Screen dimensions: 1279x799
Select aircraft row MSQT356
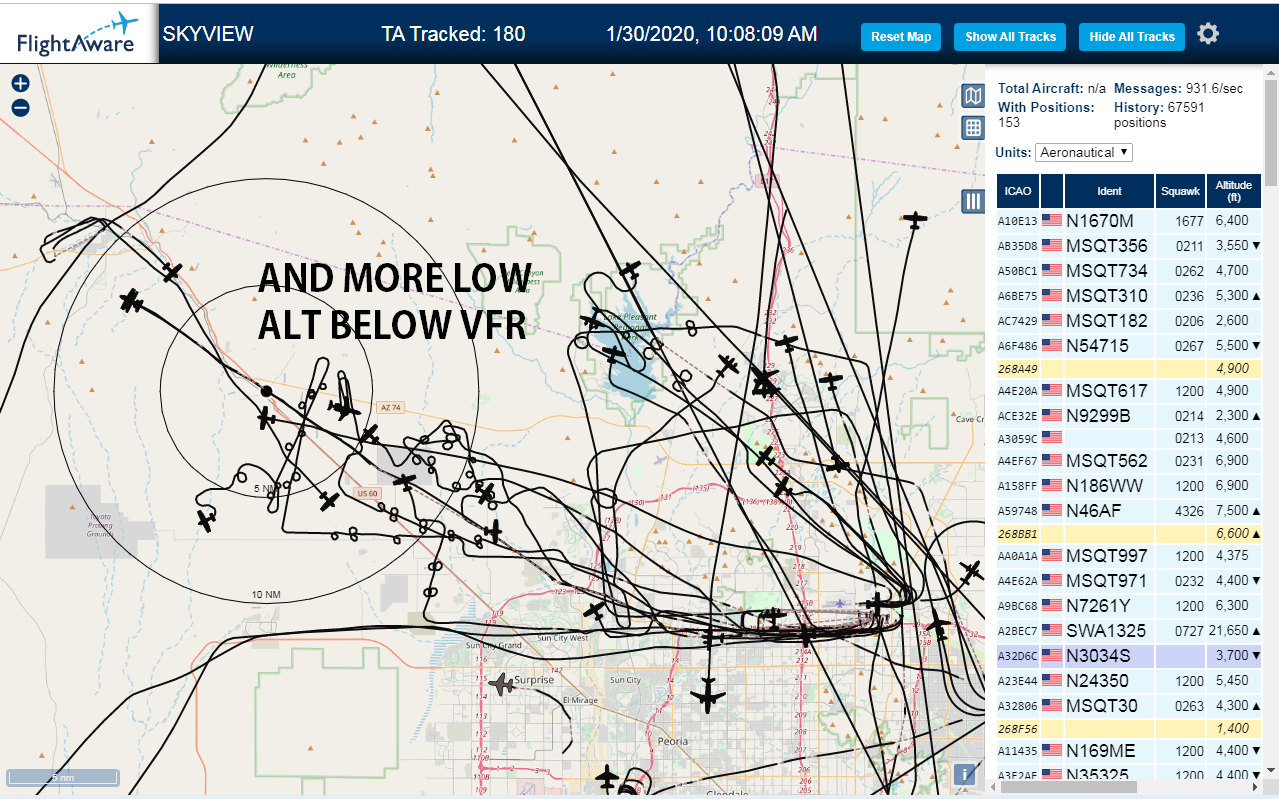point(1129,246)
